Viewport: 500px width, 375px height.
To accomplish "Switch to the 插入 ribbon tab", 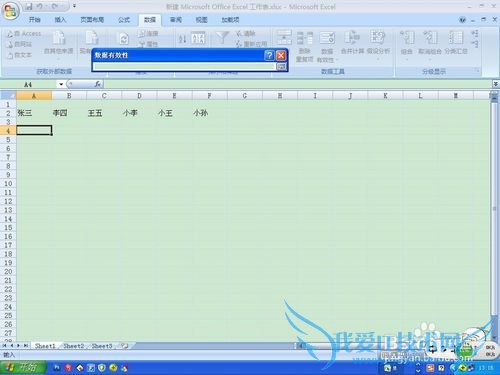I will point(60,20).
